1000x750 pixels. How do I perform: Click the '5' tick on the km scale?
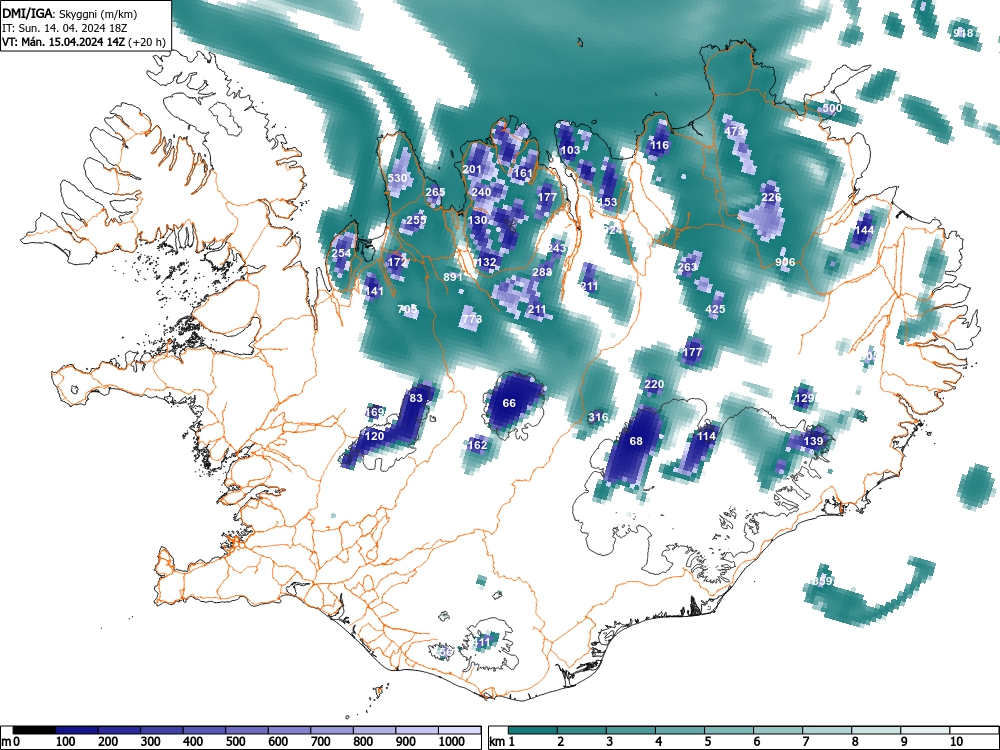pyautogui.click(x=708, y=742)
